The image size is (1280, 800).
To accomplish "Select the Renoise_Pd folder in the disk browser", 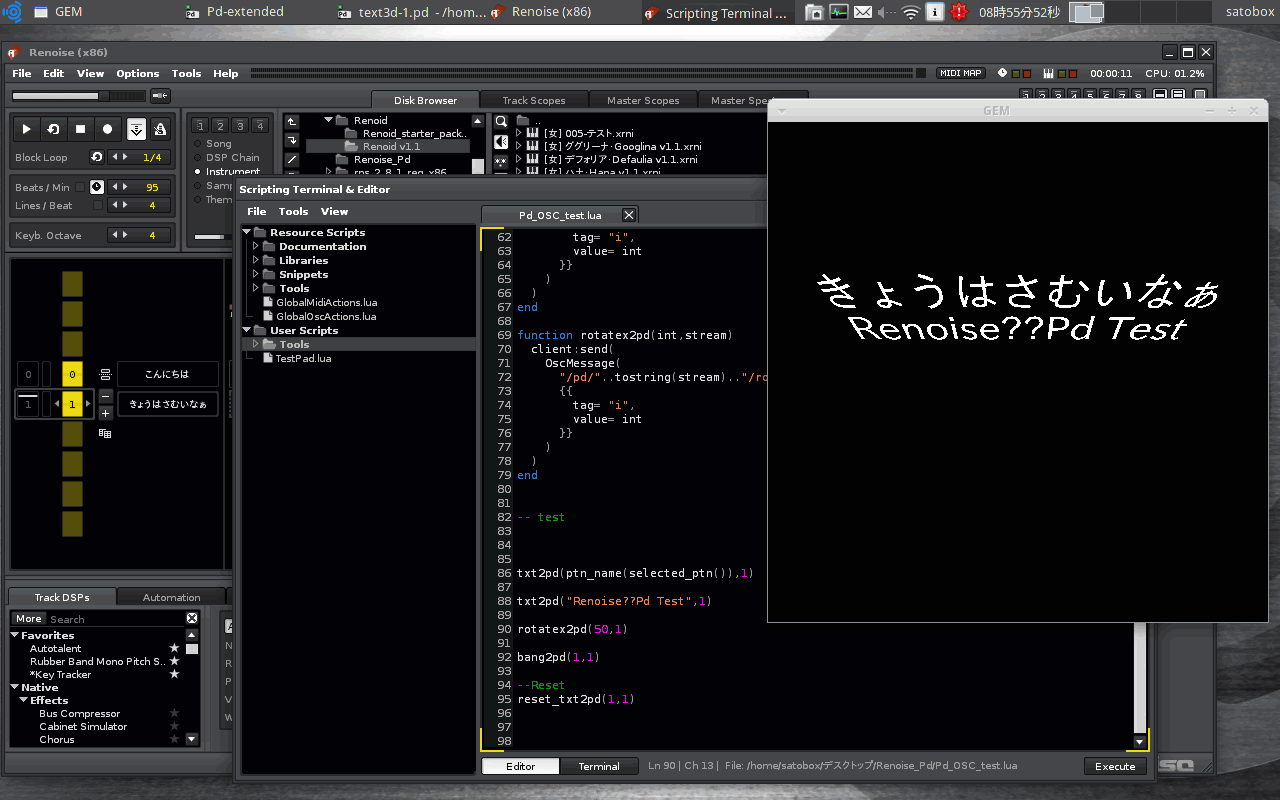I will pos(382,159).
